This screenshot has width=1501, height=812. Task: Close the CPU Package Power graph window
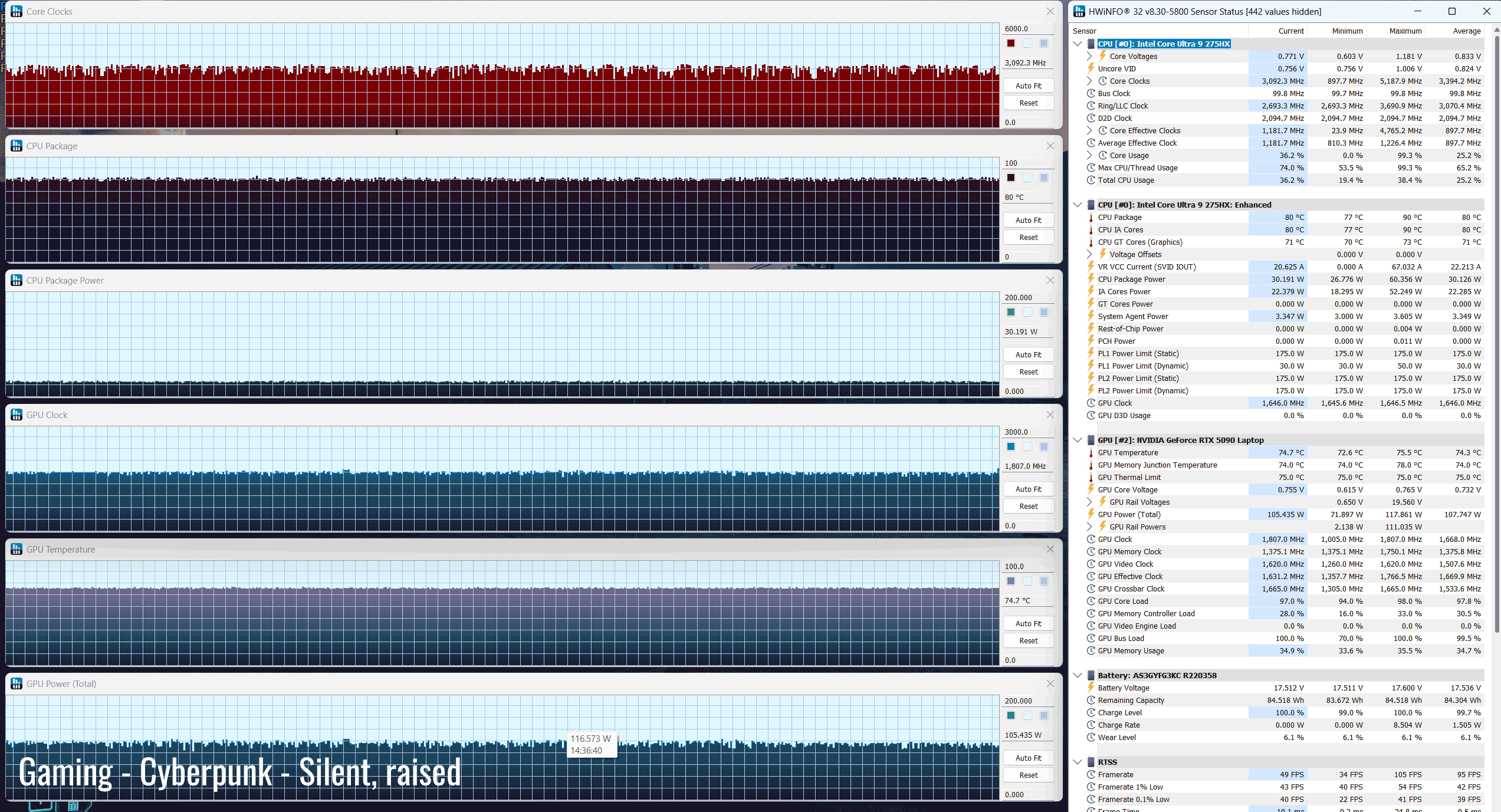pyautogui.click(x=1050, y=281)
